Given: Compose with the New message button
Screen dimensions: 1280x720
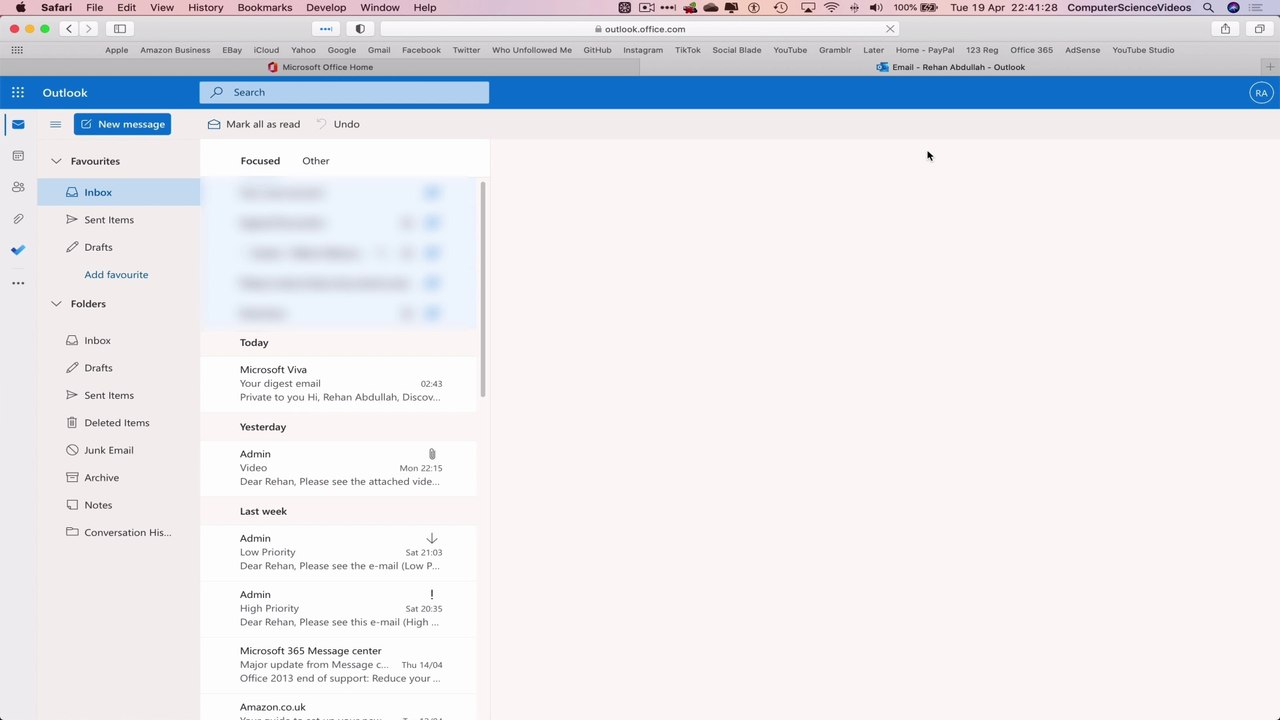Looking at the screenshot, I should click(x=122, y=124).
